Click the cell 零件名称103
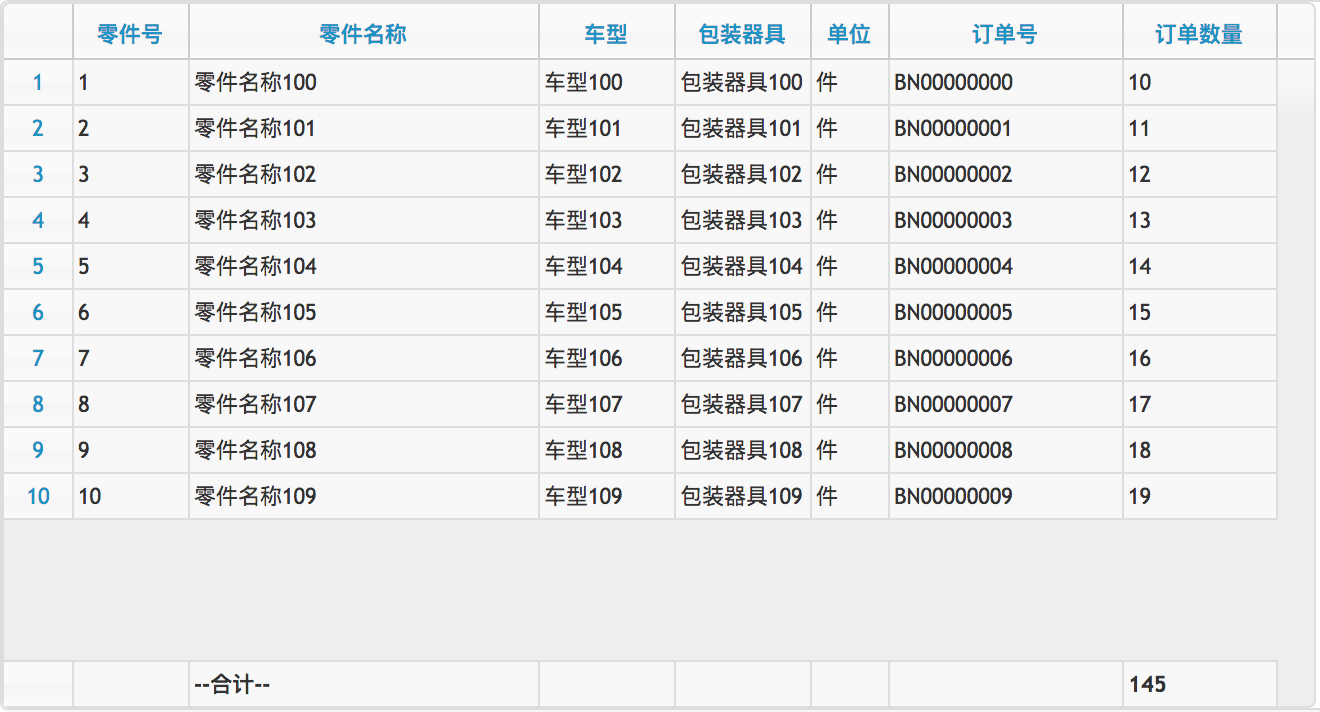 click(x=364, y=221)
